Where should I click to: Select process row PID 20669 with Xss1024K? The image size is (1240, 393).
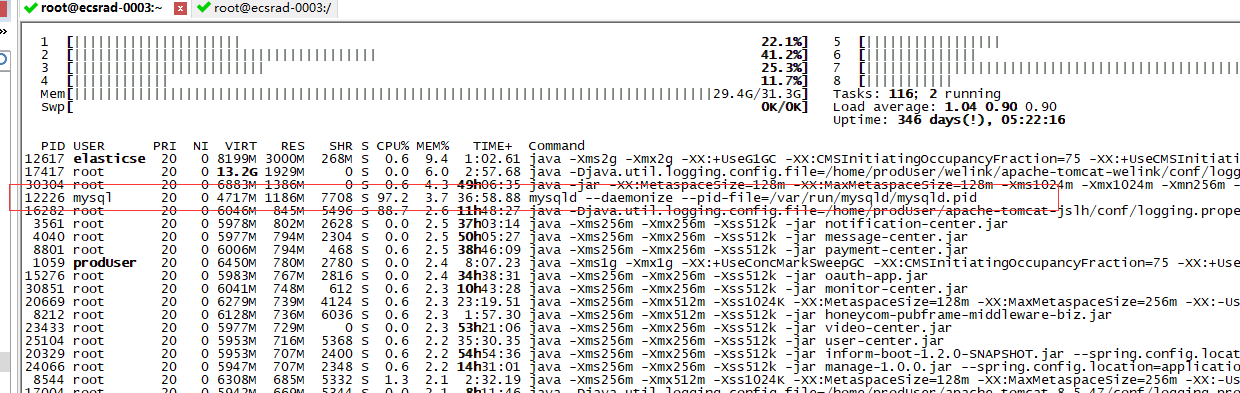pos(632,302)
